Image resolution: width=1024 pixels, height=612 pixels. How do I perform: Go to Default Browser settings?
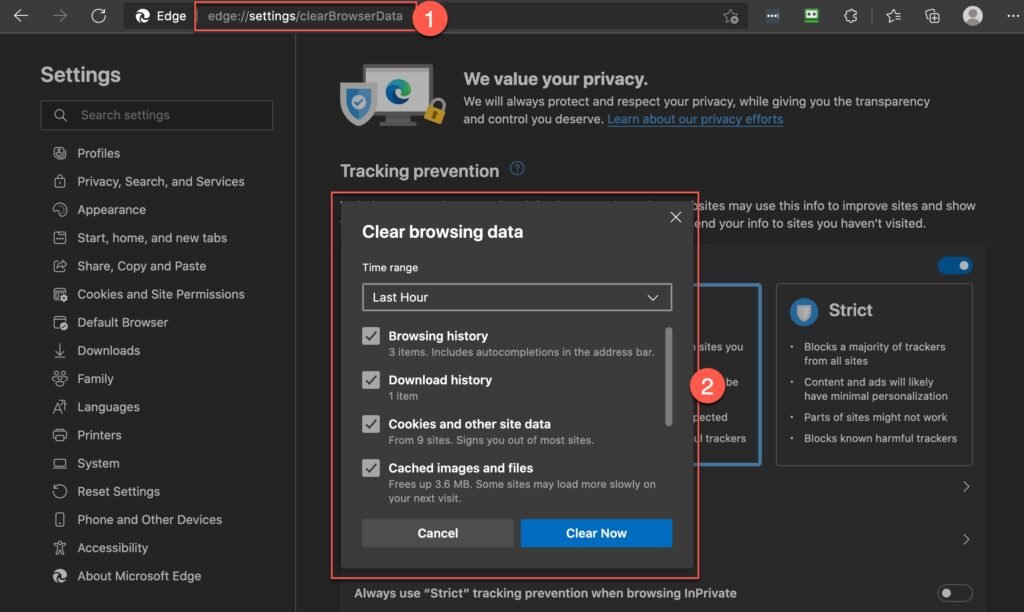coord(122,322)
